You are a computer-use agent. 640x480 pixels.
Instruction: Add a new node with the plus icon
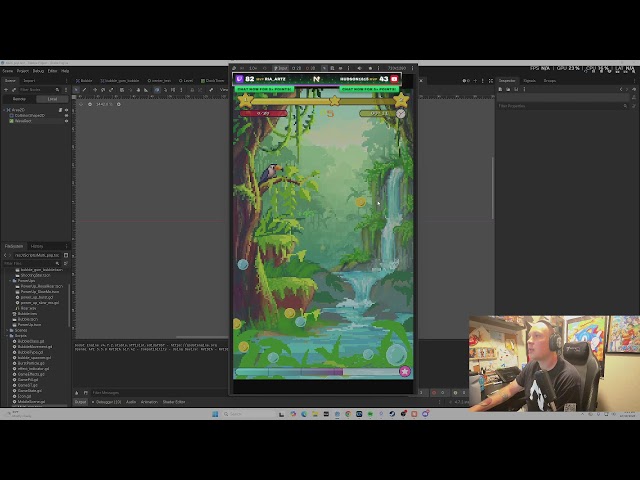(6, 90)
